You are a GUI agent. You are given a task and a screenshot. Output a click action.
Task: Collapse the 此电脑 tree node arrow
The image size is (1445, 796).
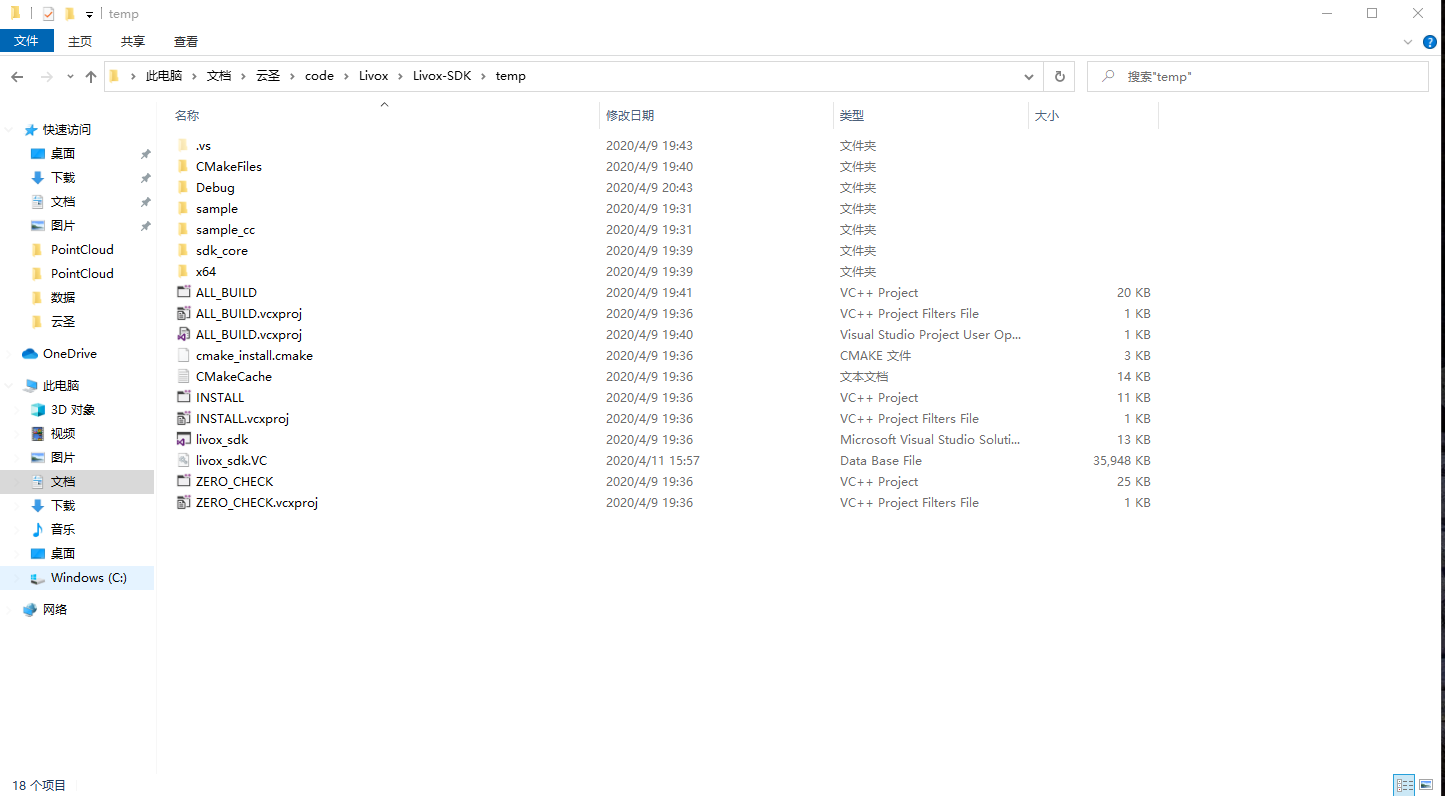click(x=11, y=386)
